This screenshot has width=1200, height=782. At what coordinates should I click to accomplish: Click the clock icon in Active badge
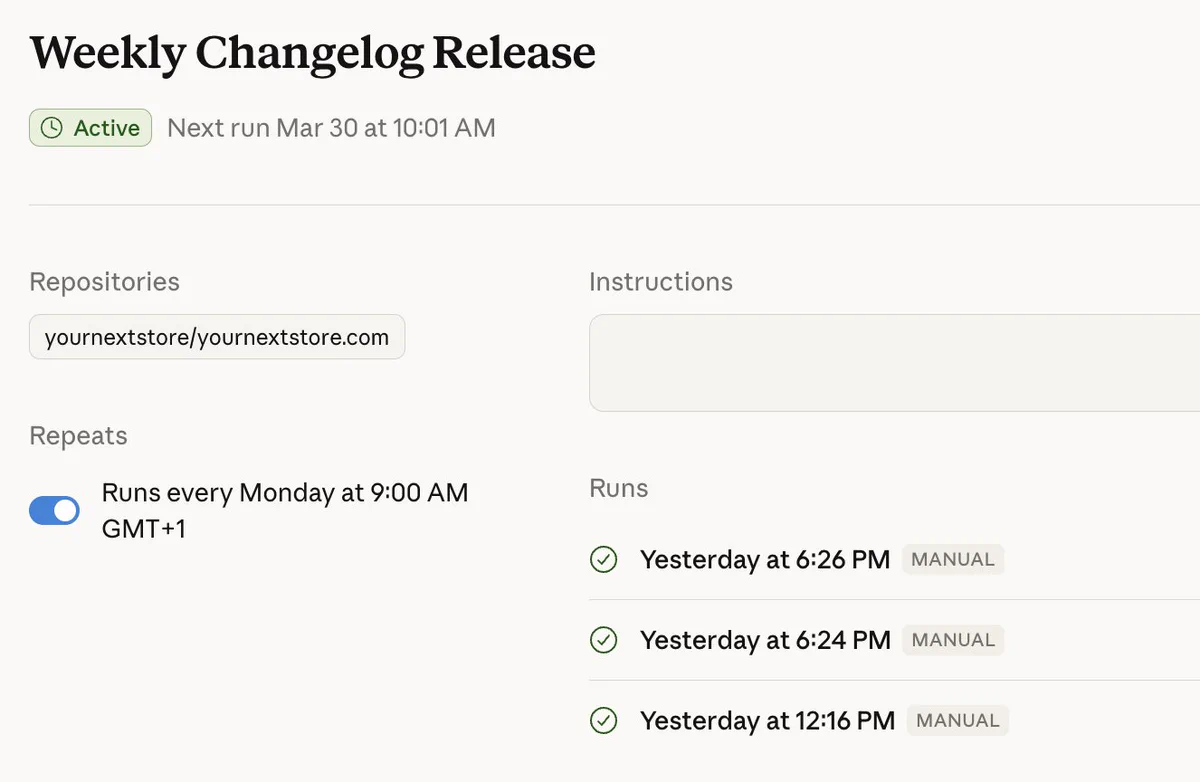51,128
